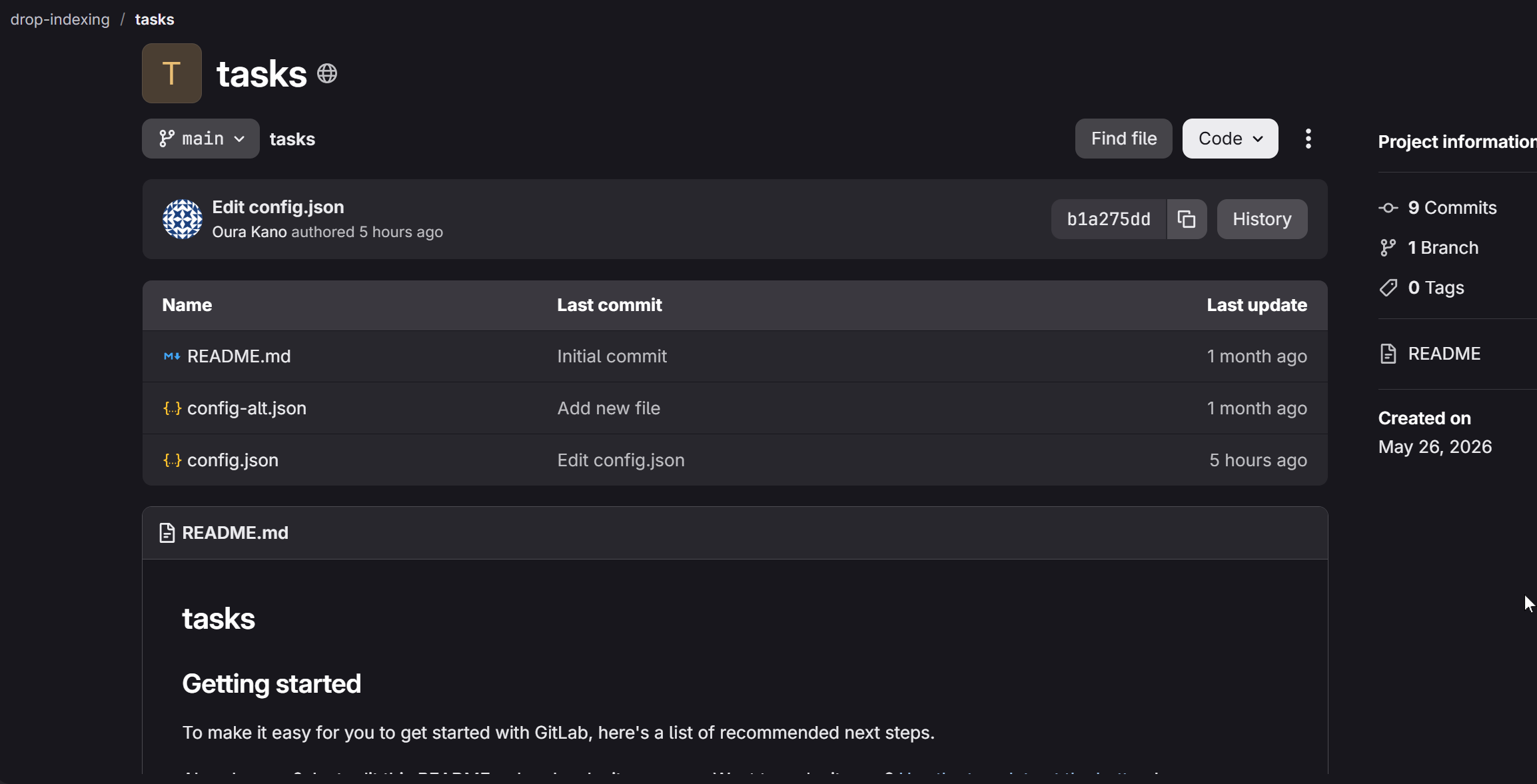
Task: Expand the main branch selector dropdown
Action: click(201, 139)
